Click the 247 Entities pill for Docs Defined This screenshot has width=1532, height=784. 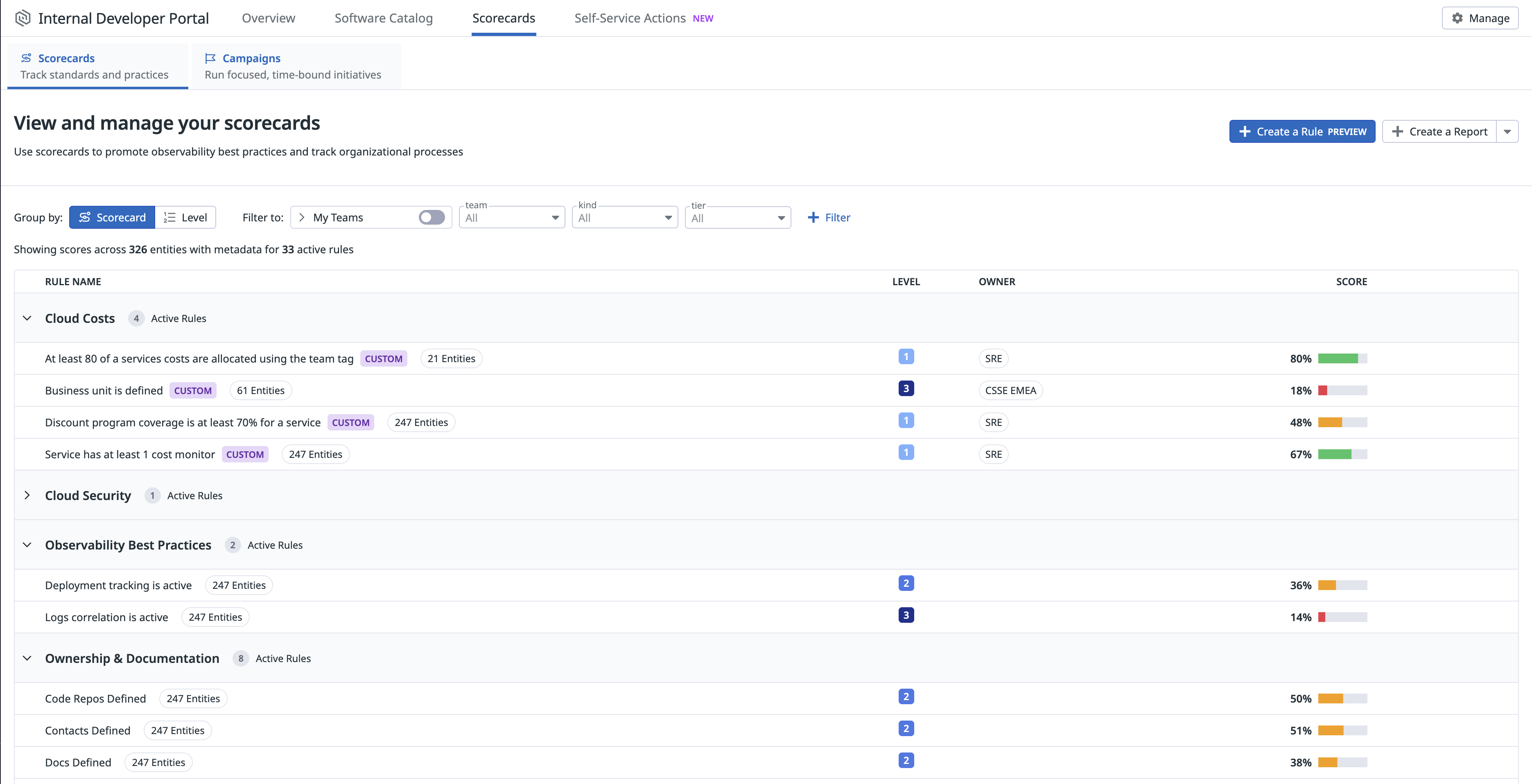tap(158, 762)
